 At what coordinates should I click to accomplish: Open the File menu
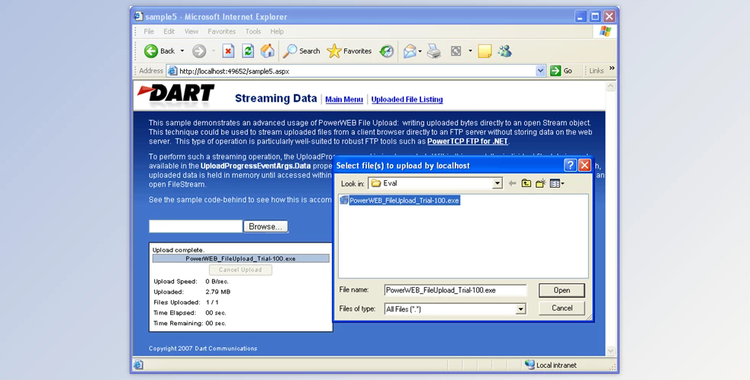[149, 32]
